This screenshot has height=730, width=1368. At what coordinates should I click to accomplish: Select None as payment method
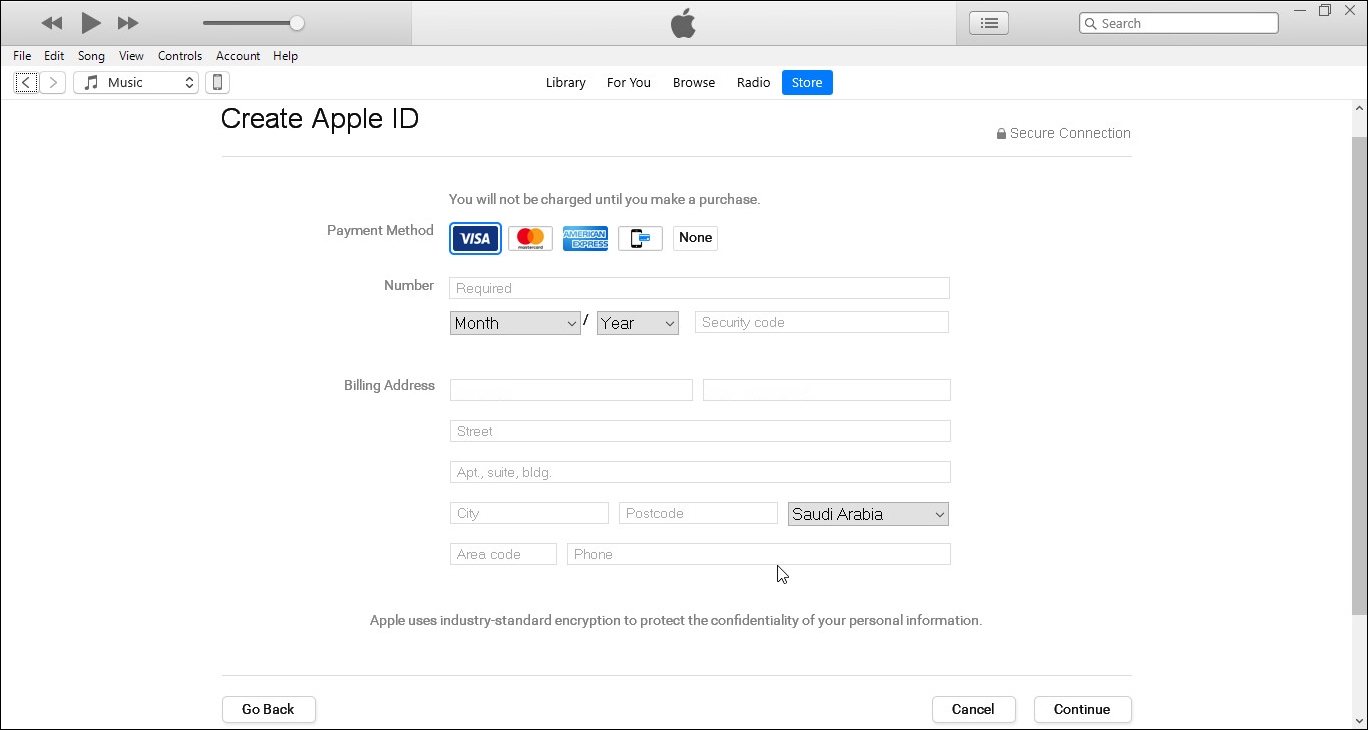coord(695,238)
